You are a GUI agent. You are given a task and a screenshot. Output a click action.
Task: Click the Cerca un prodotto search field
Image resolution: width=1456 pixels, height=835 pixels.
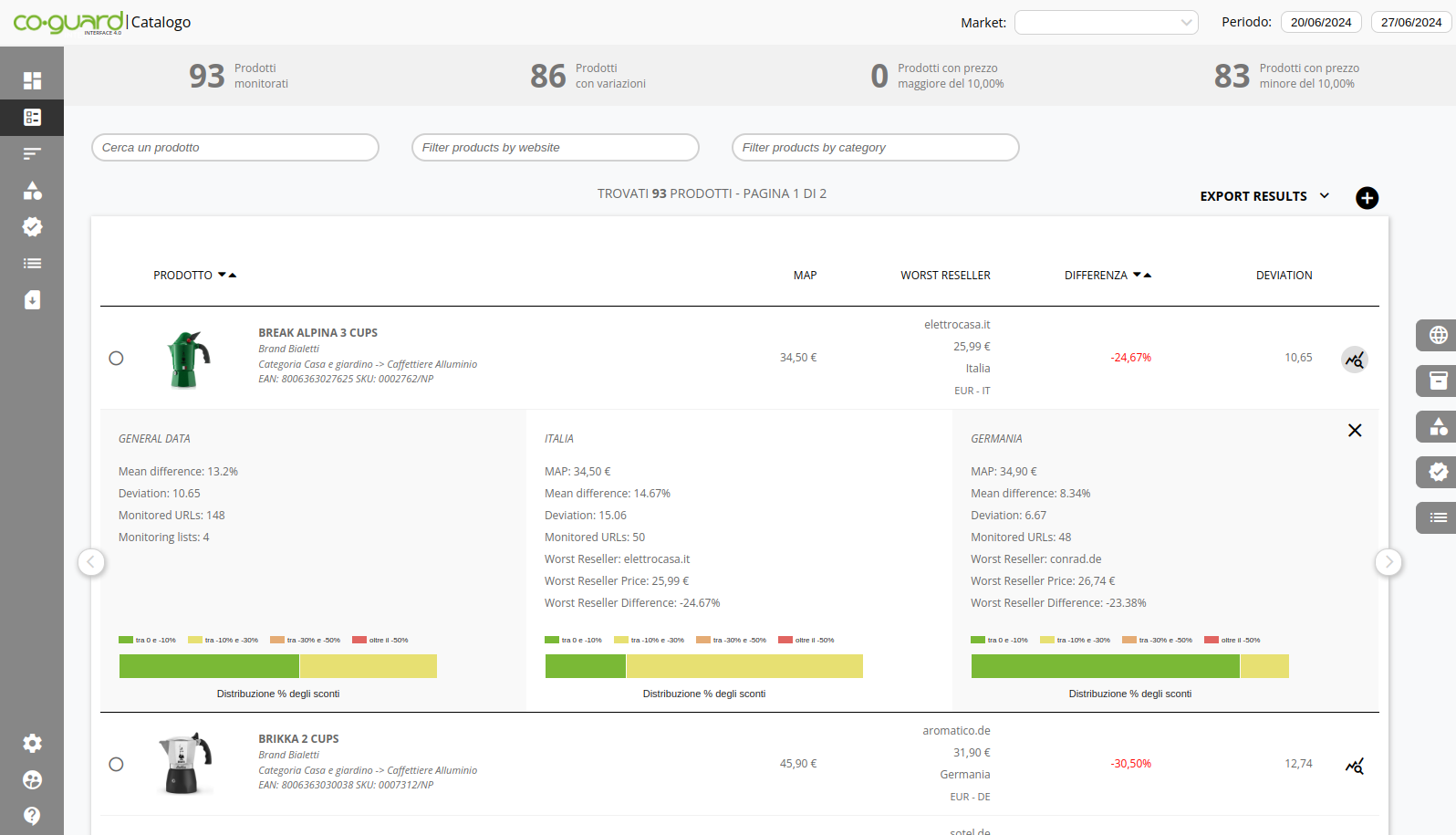tap(235, 148)
